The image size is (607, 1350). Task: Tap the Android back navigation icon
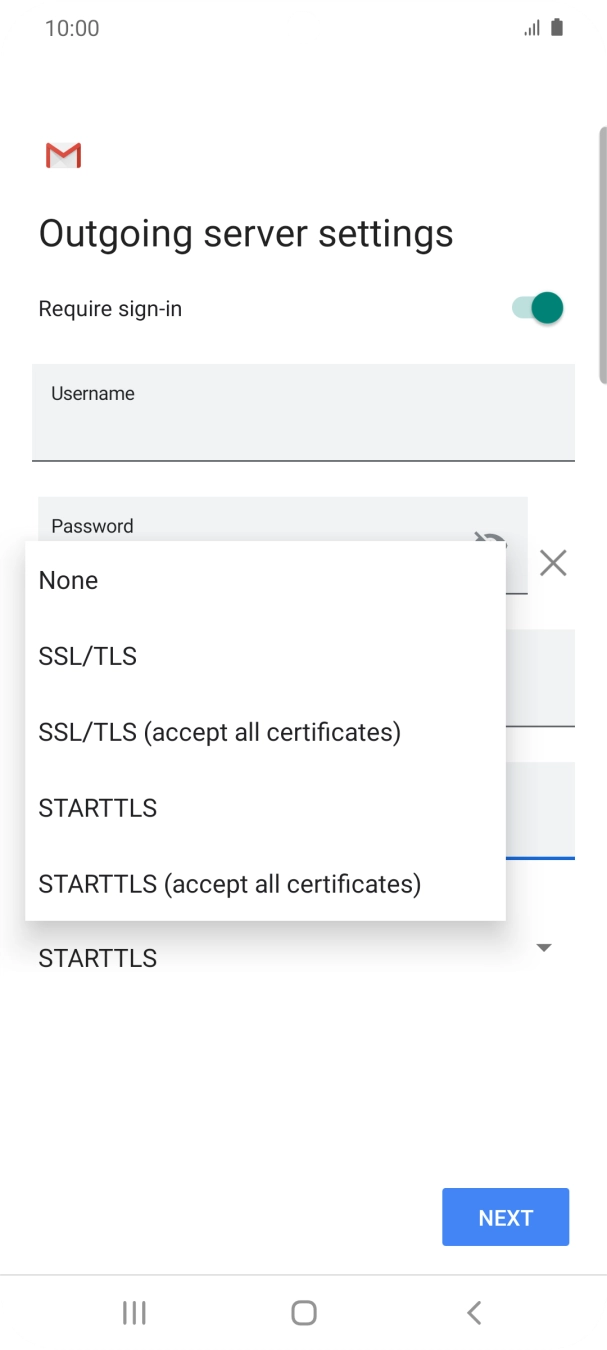[x=474, y=1312]
